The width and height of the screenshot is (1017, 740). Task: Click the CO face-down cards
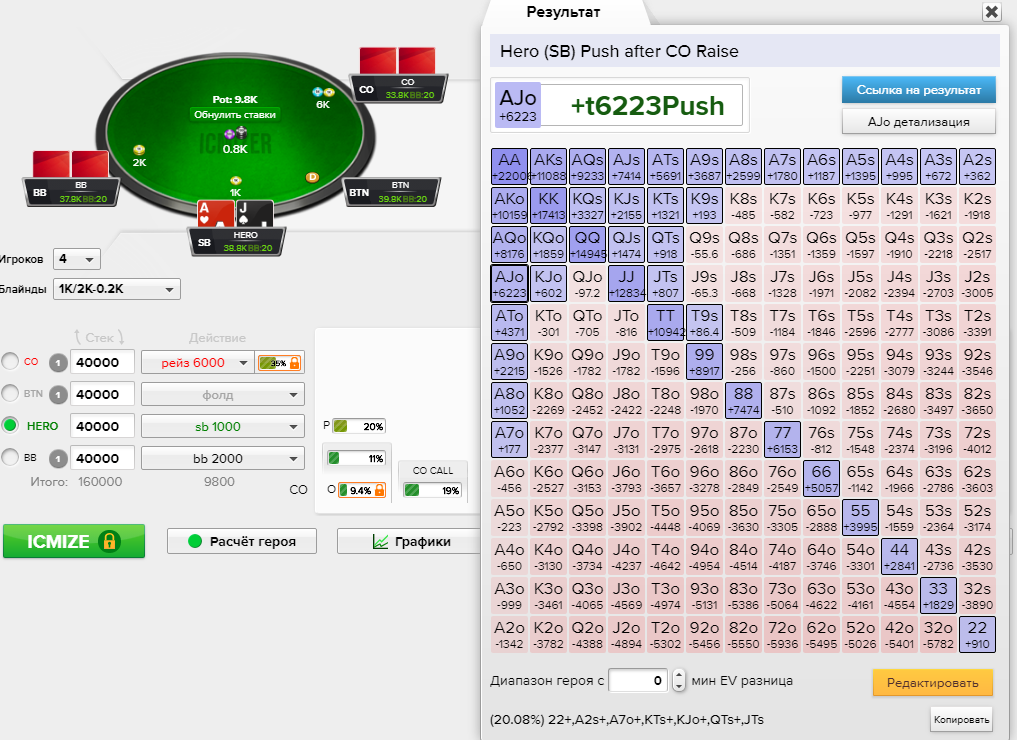397,60
